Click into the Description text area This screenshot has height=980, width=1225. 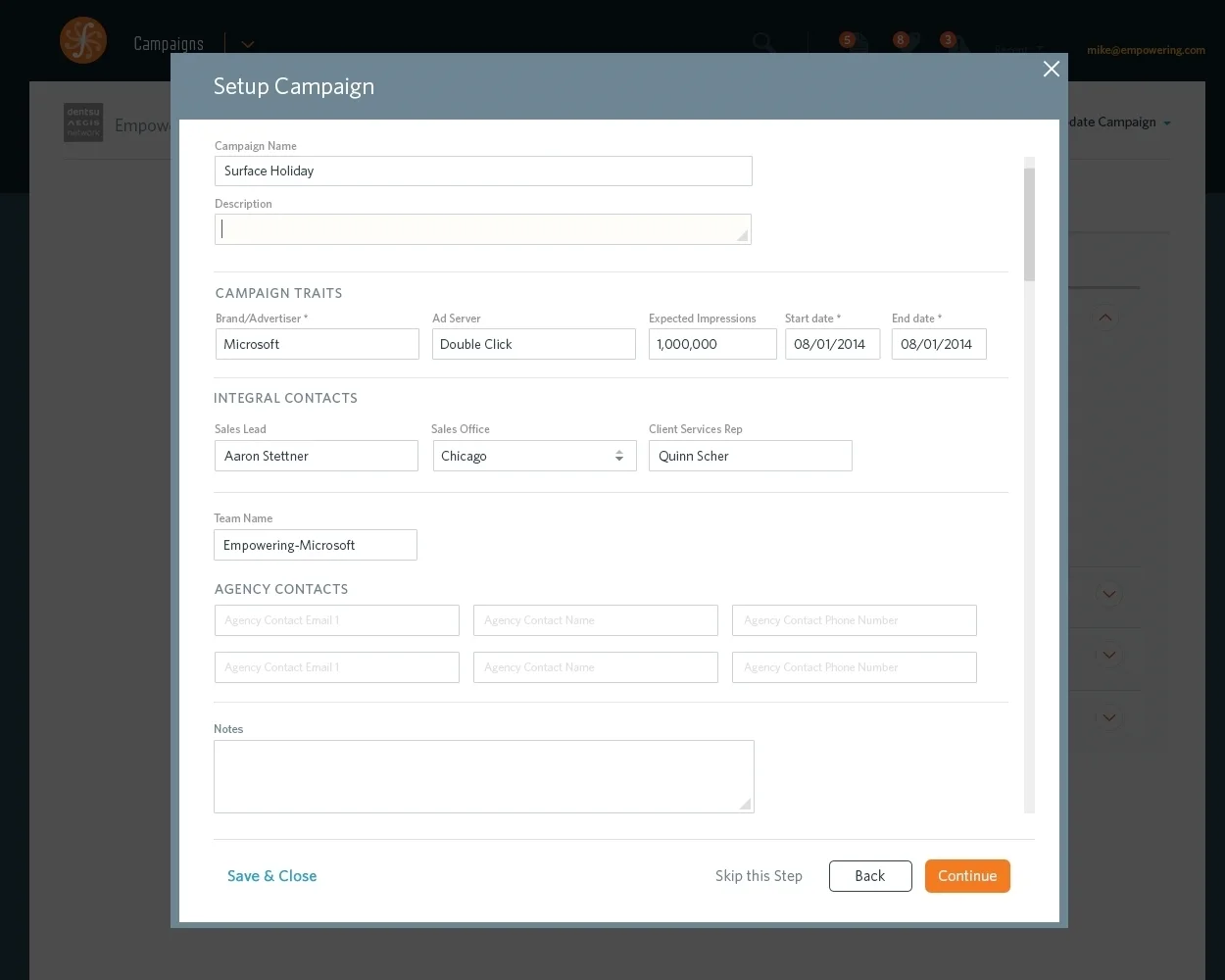coord(483,229)
